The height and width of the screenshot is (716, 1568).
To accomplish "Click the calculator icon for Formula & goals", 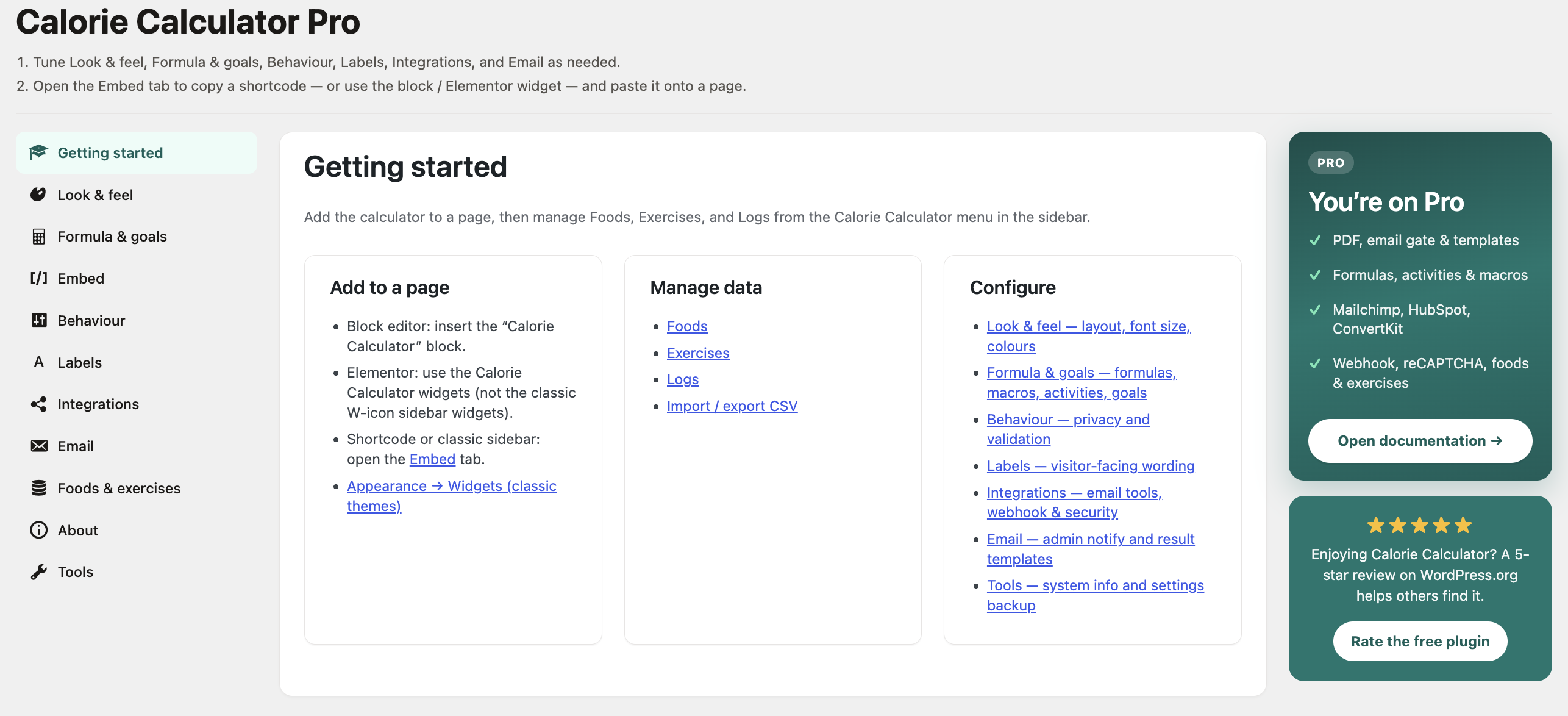I will (x=38, y=237).
